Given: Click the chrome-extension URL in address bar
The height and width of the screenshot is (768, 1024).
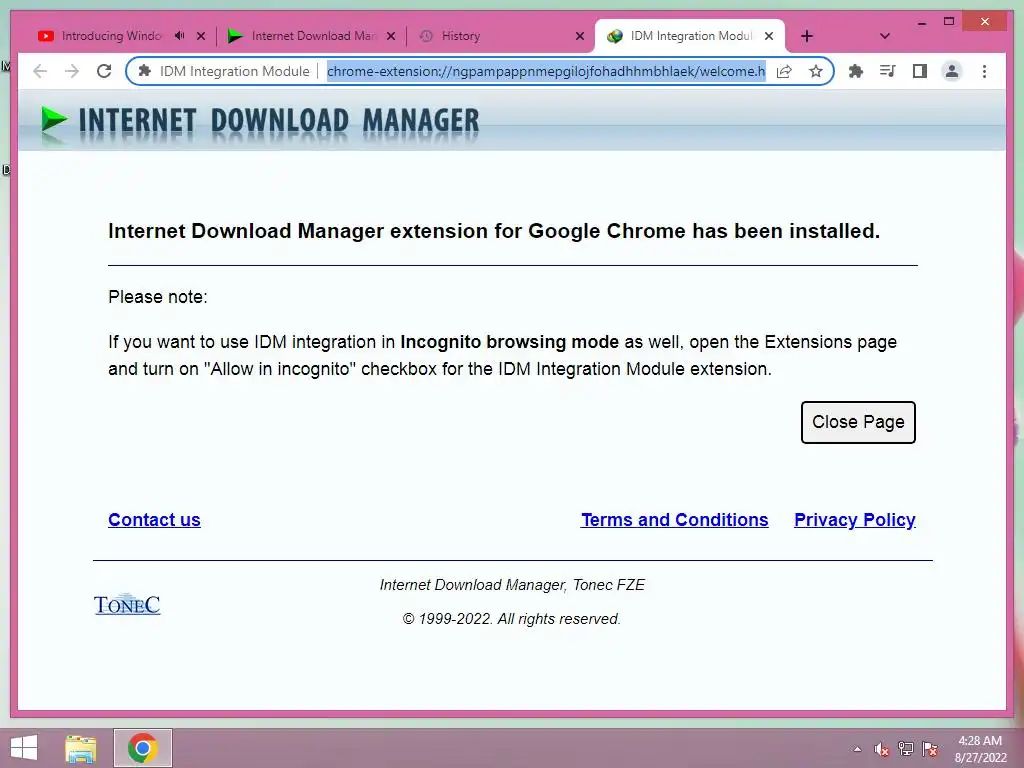Looking at the screenshot, I should click(546, 71).
